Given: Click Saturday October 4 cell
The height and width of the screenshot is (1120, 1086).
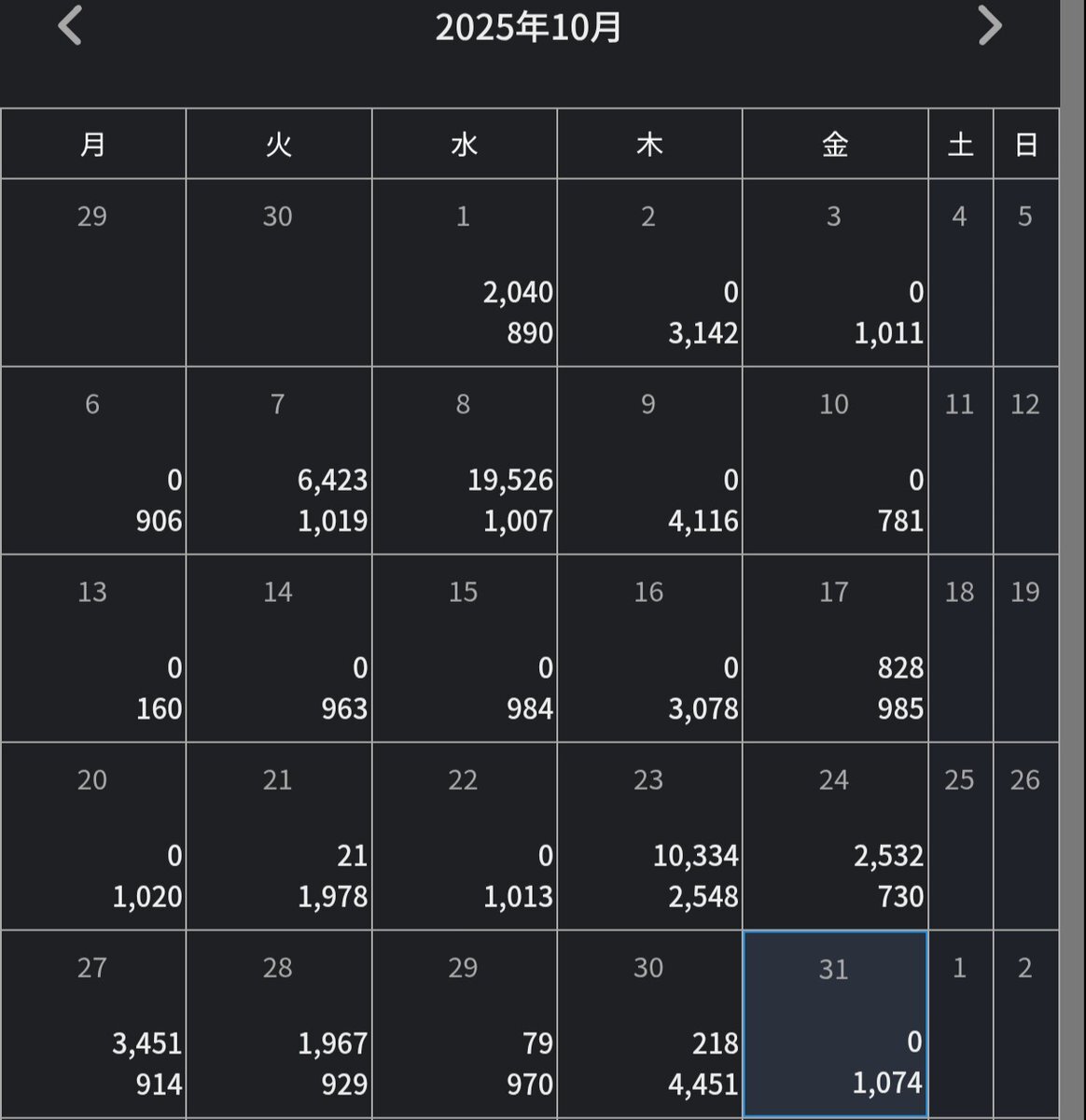Looking at the screenshot, I should coord(960,273).
